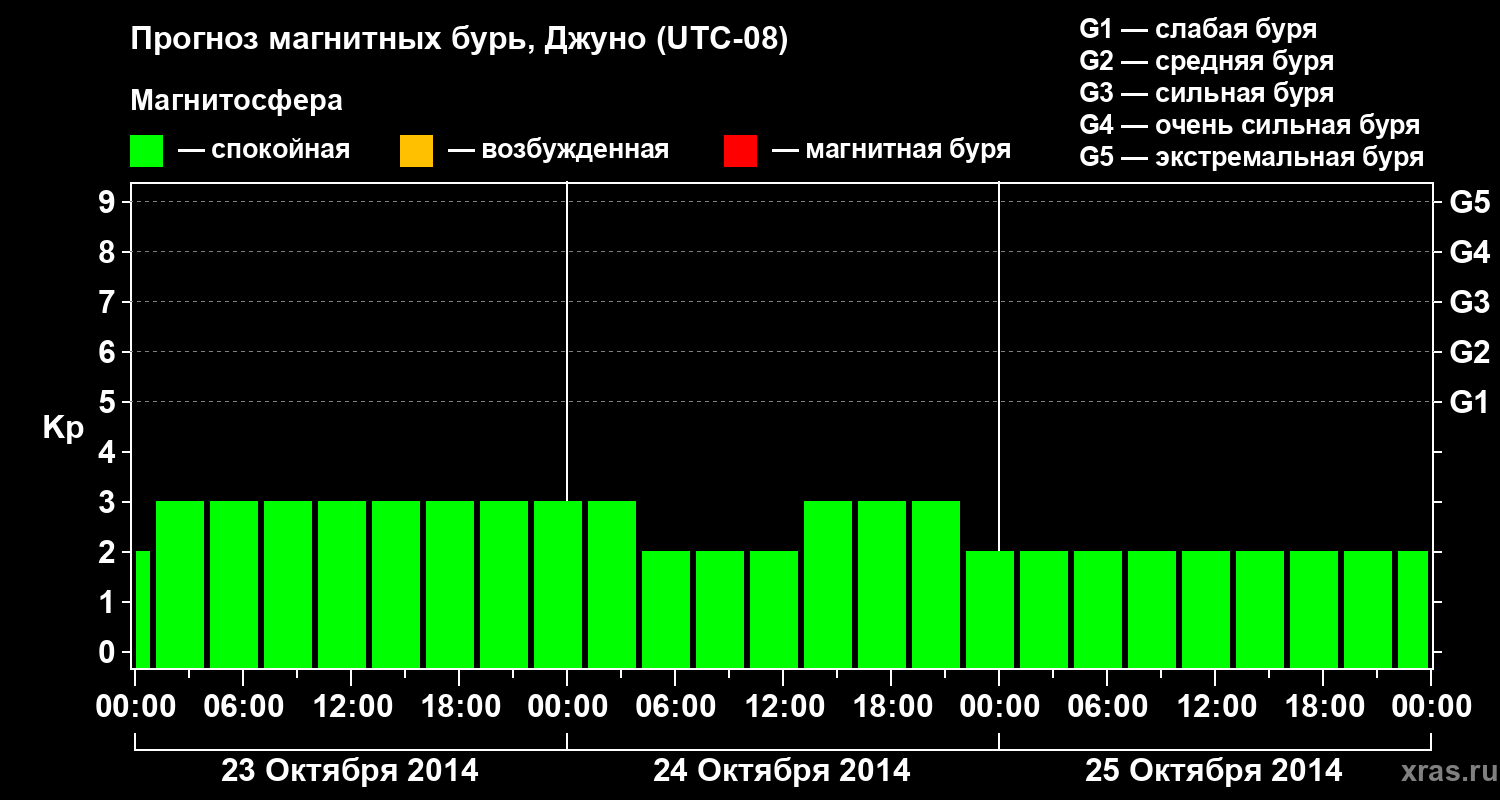Click the '12:00' time label of 24 October

pyautogui.click(x=783, y=707)
